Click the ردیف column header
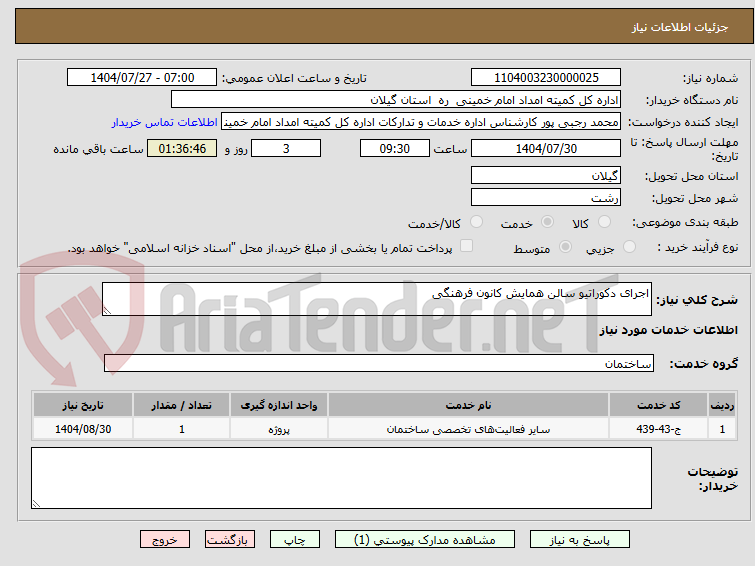This screenshot has width=755, height=566. click(x=722, y=405)
